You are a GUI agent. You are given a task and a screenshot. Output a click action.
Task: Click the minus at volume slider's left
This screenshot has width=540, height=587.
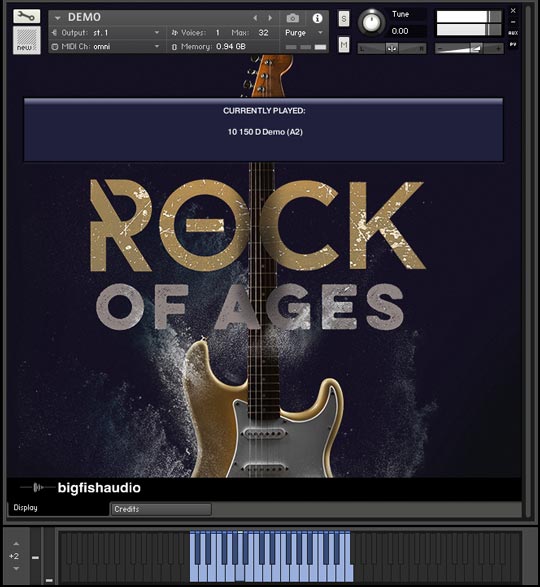[440, 49]
